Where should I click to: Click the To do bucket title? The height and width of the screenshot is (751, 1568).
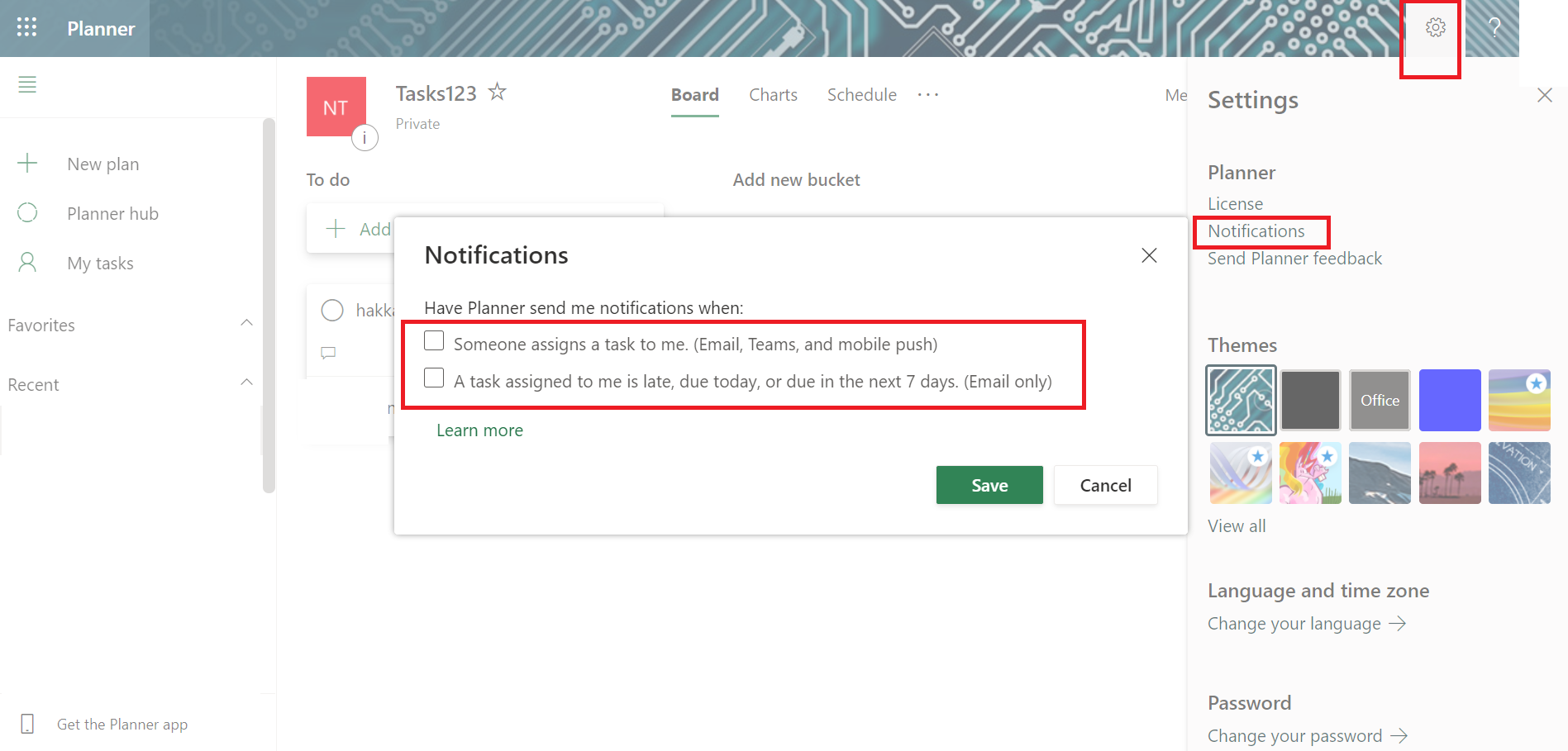[328, 179]
